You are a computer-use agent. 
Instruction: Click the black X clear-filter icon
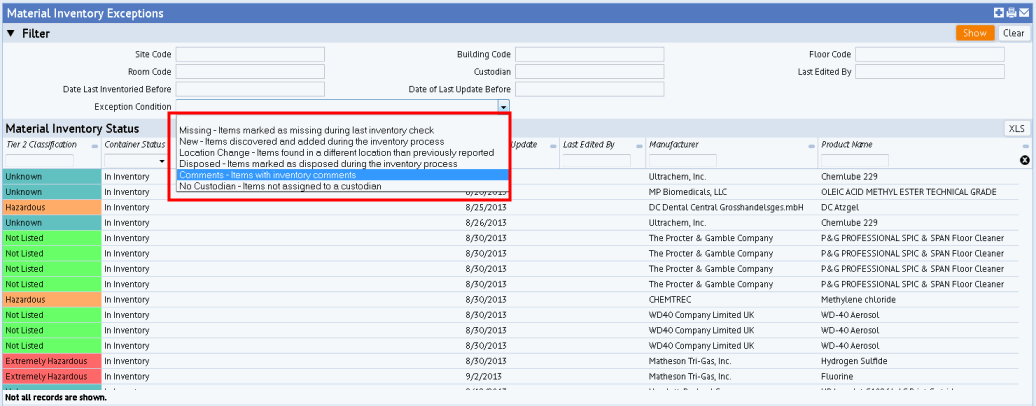[x=1024, y=160]
